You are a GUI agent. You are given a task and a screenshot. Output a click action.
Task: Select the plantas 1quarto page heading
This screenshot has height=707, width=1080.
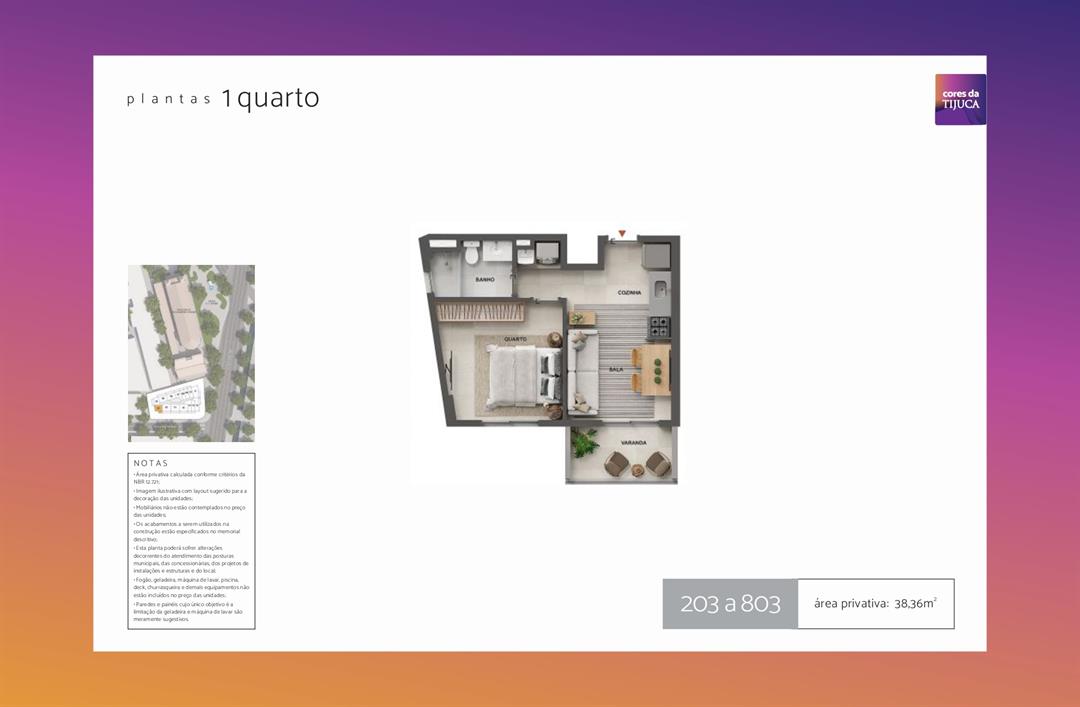click(x=222, y=98)
